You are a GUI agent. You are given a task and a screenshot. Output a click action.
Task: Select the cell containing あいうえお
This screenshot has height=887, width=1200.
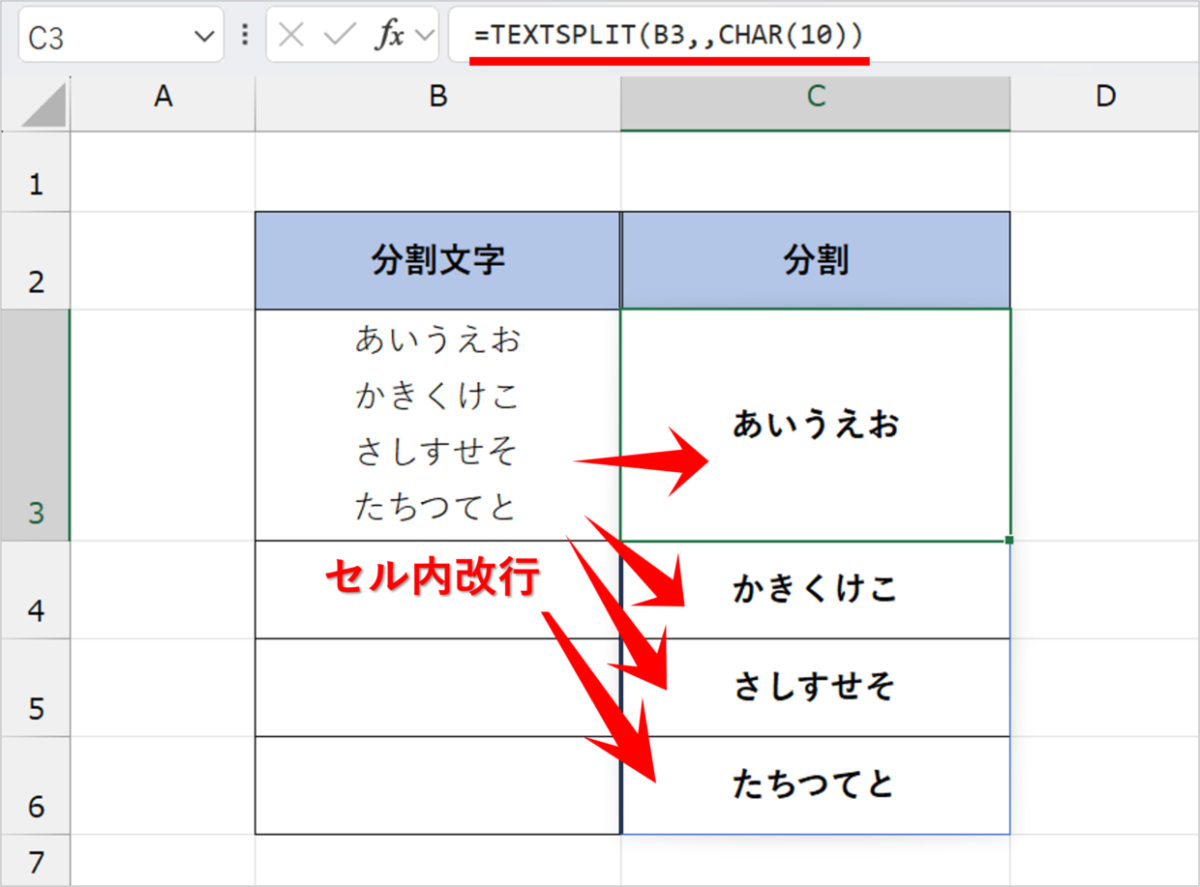click(815, 423)
